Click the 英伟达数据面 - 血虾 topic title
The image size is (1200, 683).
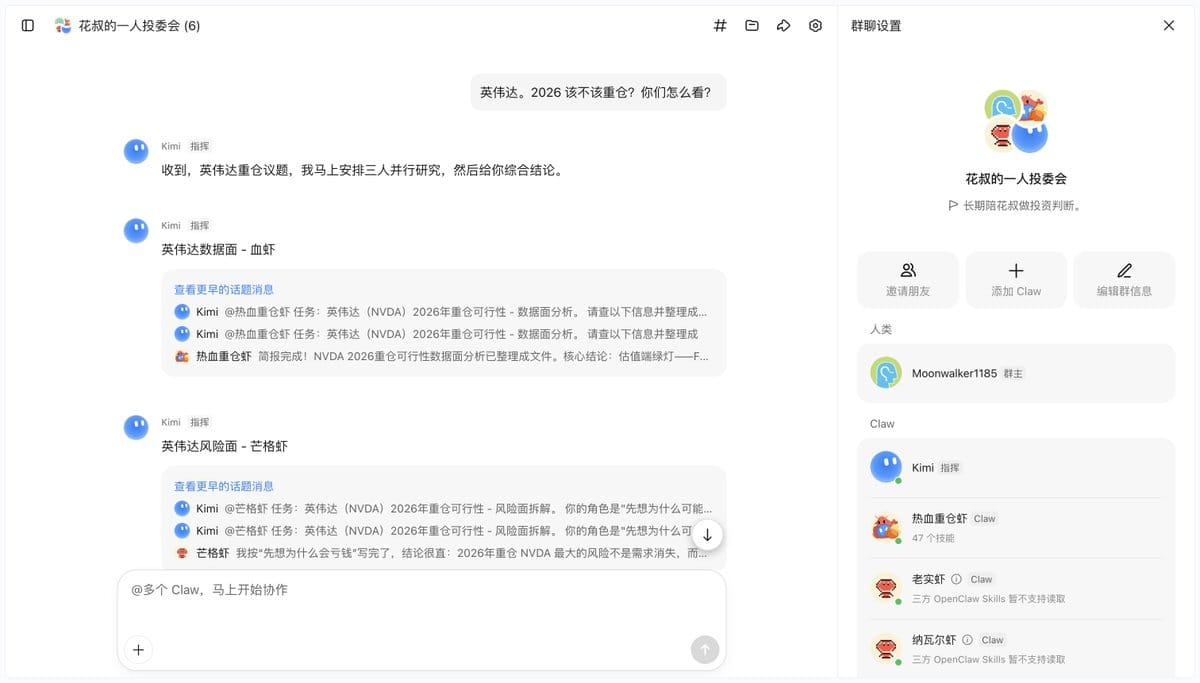[x=218, y=249]
